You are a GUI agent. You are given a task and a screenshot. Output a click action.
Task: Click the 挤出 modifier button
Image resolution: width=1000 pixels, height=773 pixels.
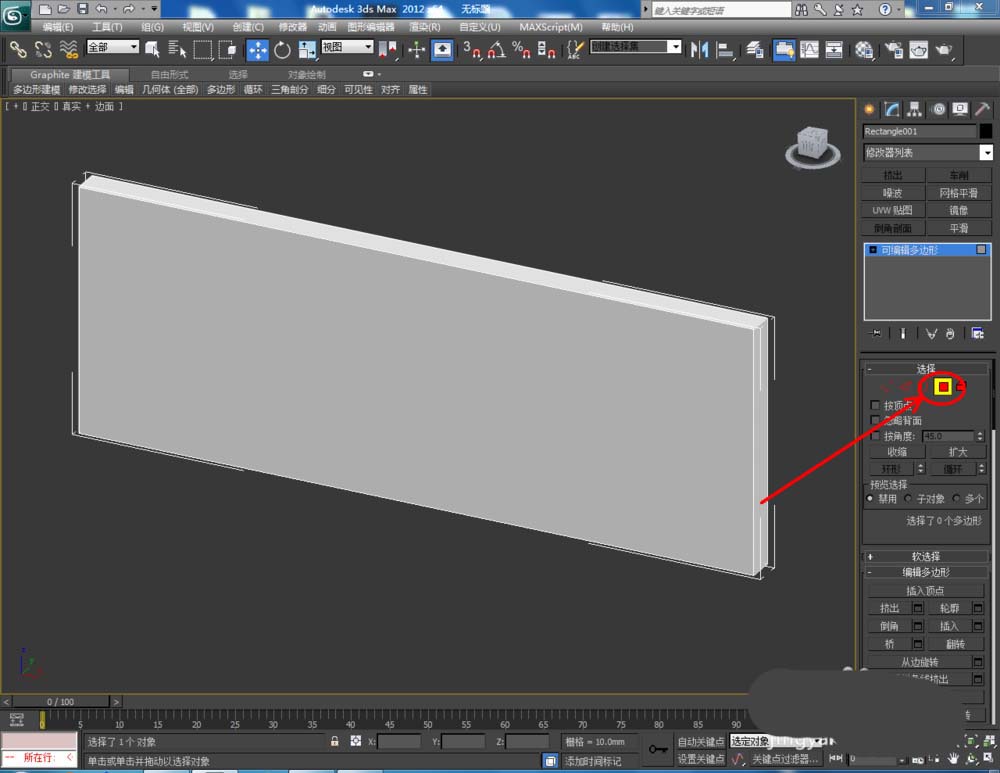(x=893, y=175)
